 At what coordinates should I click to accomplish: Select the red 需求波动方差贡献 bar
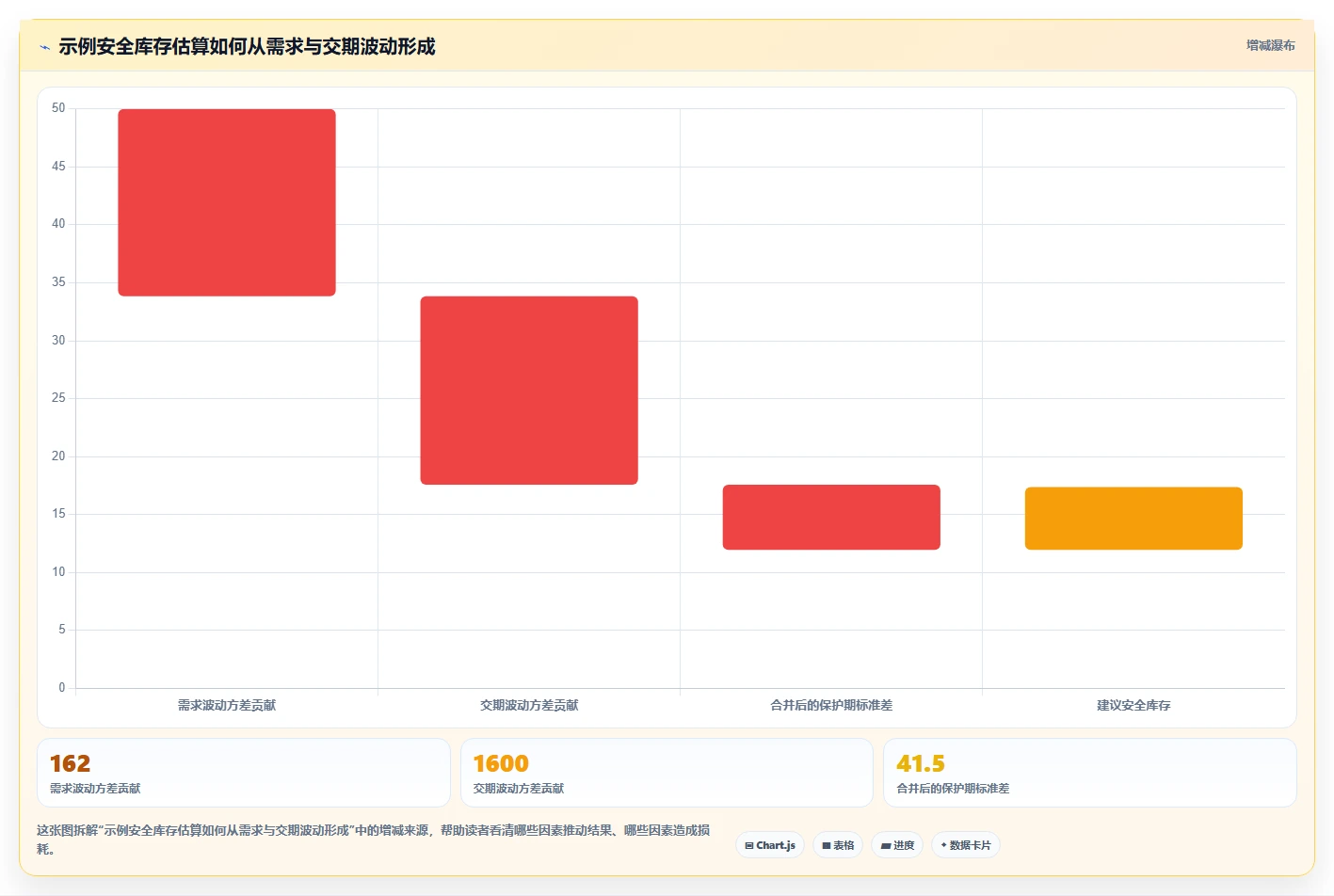click(x=227, y=202)
